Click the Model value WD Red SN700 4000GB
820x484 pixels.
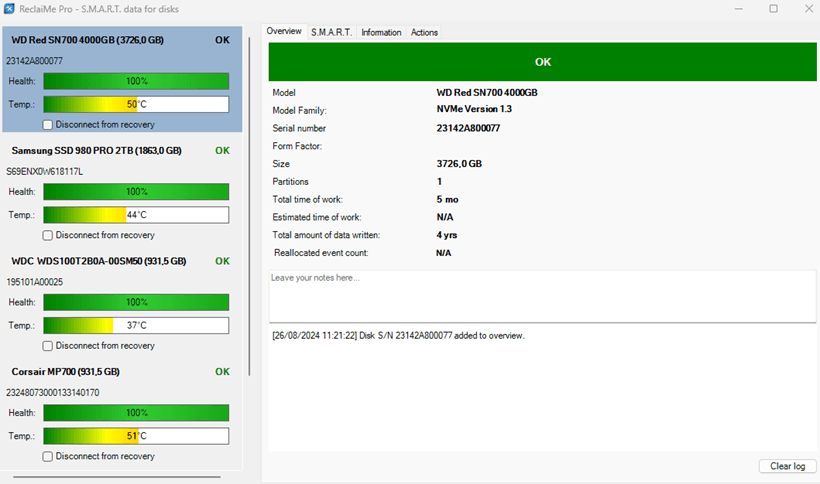pos(487,93)
